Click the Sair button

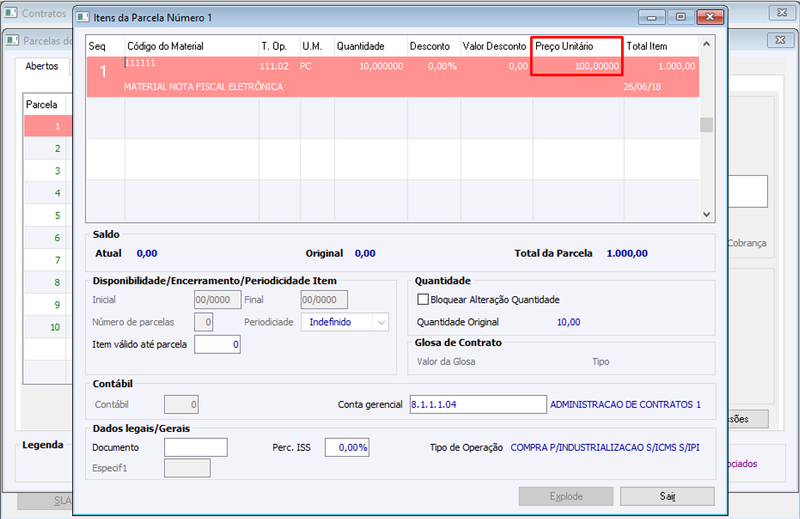click(667, 496)
